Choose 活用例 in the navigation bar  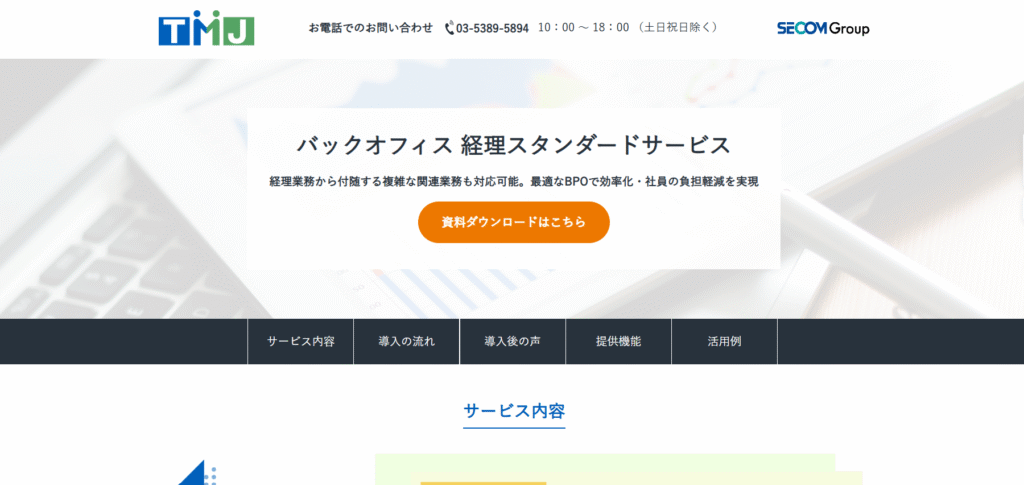tap(724, 341)
